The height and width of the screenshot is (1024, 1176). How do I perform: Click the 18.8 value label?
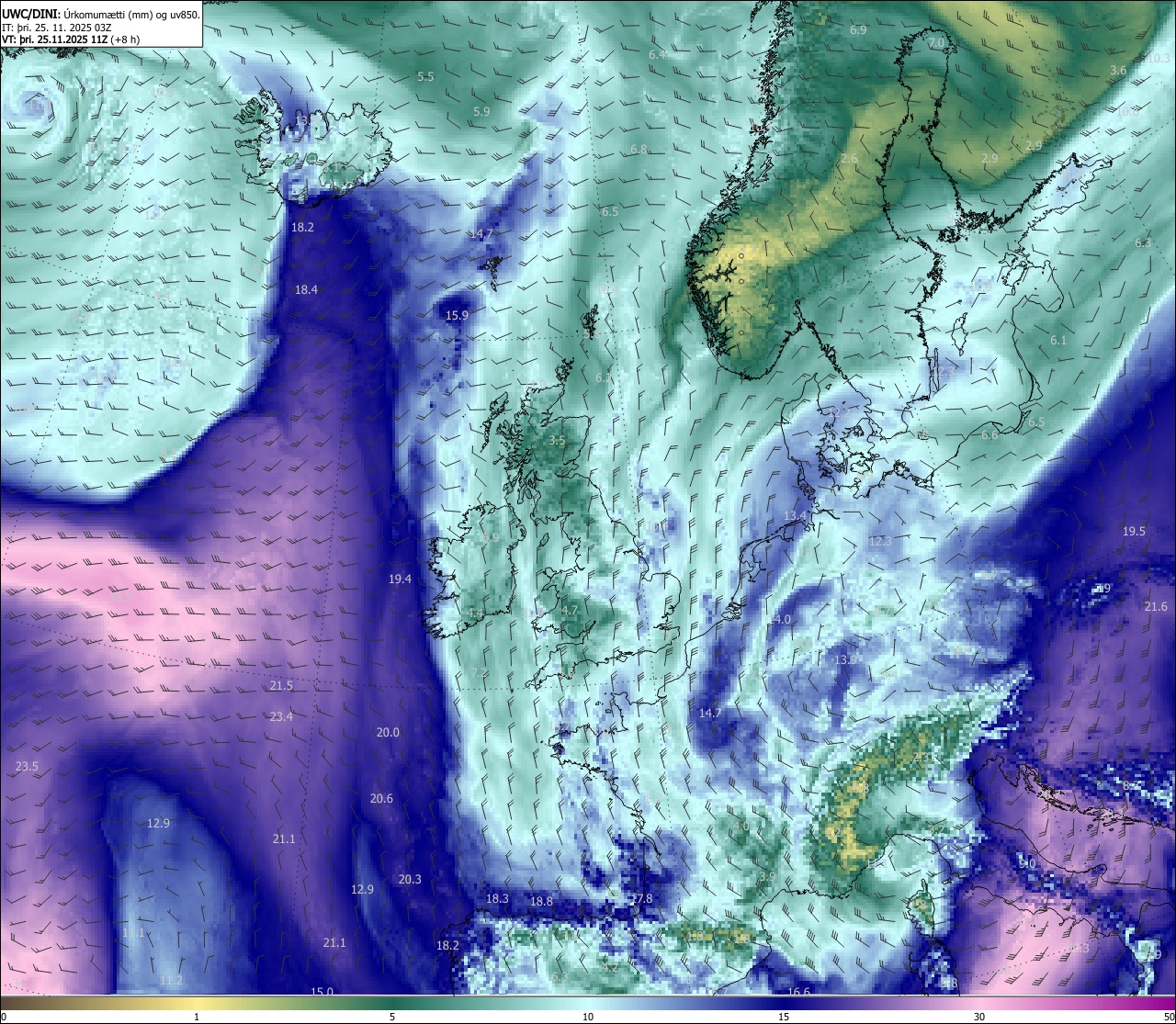pos(541,901)
